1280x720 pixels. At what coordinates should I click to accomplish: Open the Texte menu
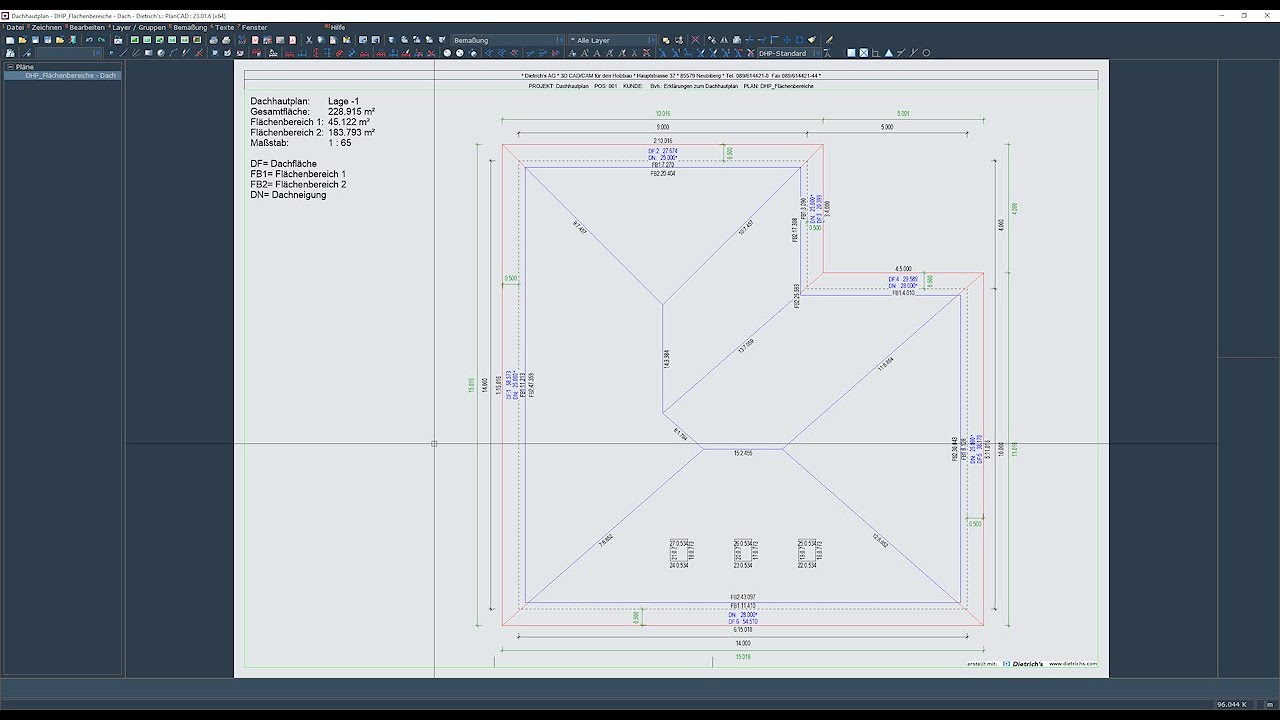(x=224, y=27)
